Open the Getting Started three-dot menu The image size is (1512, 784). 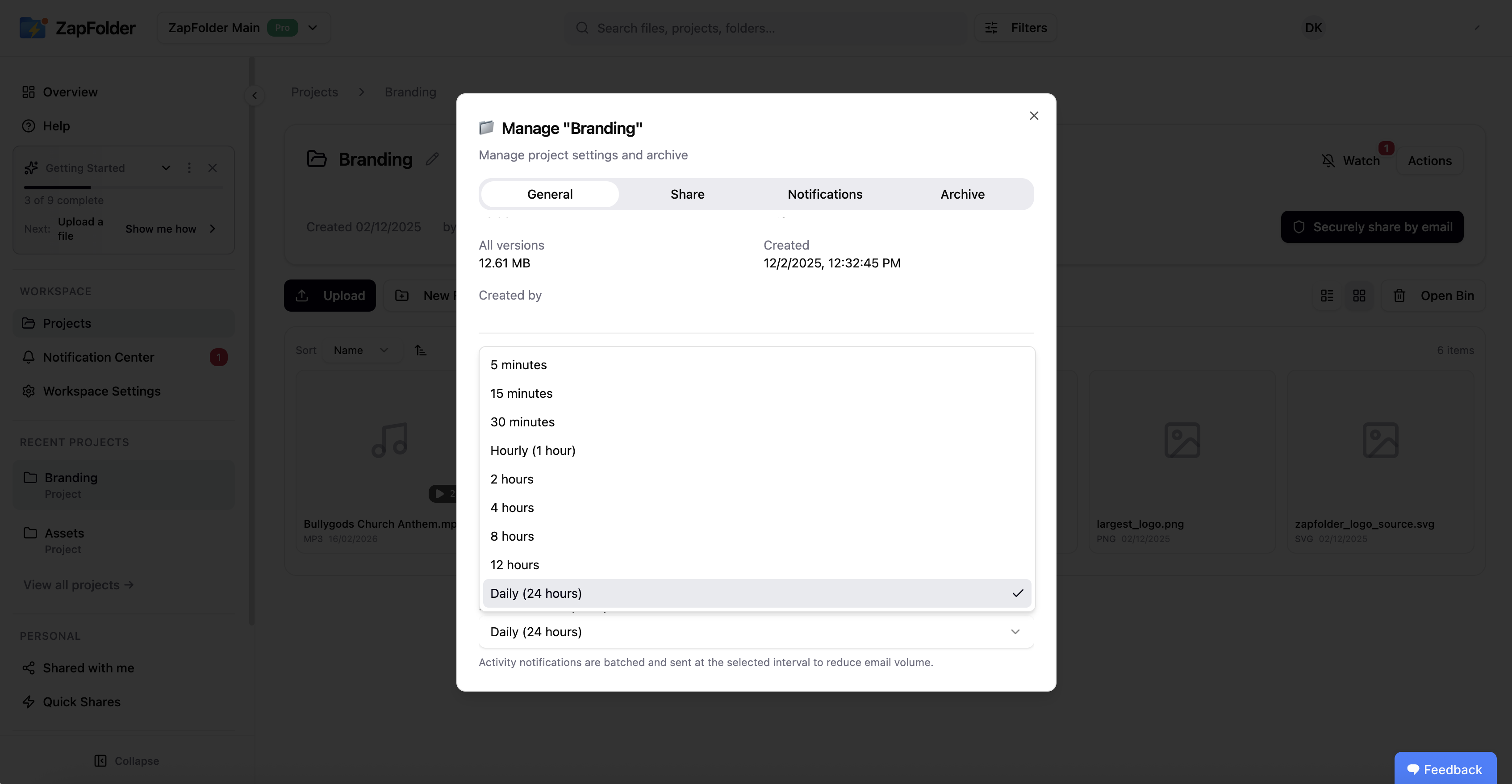(189, 168)
